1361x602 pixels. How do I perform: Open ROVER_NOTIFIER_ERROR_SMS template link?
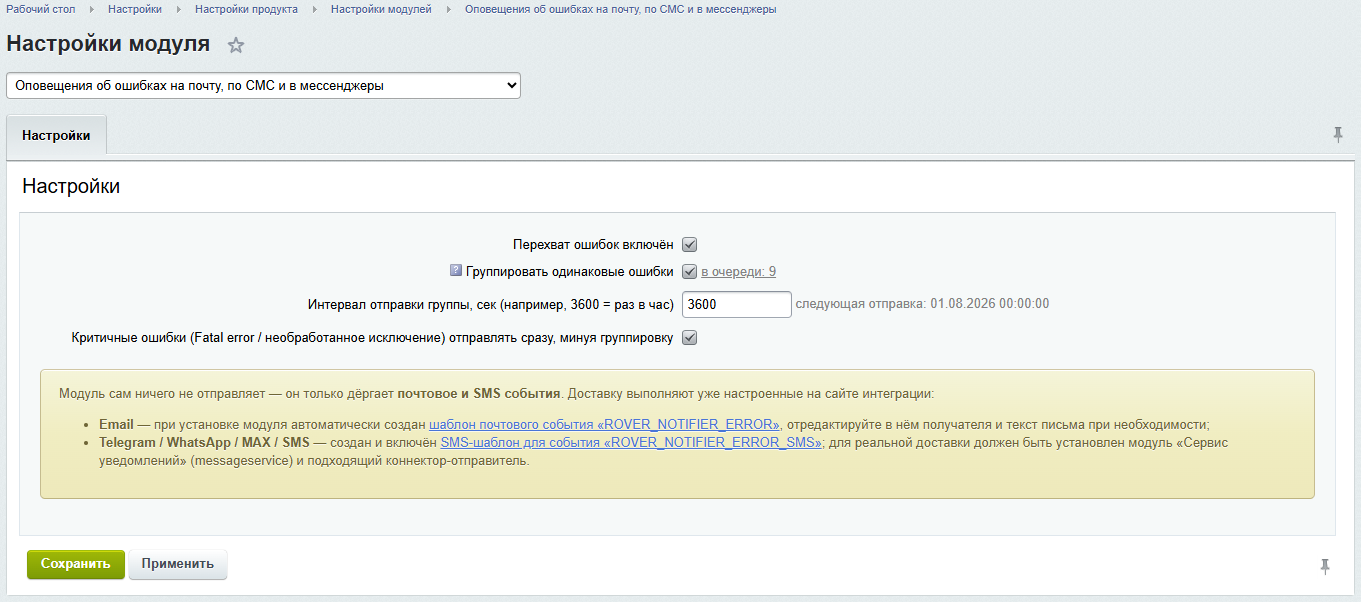[631, 443]
